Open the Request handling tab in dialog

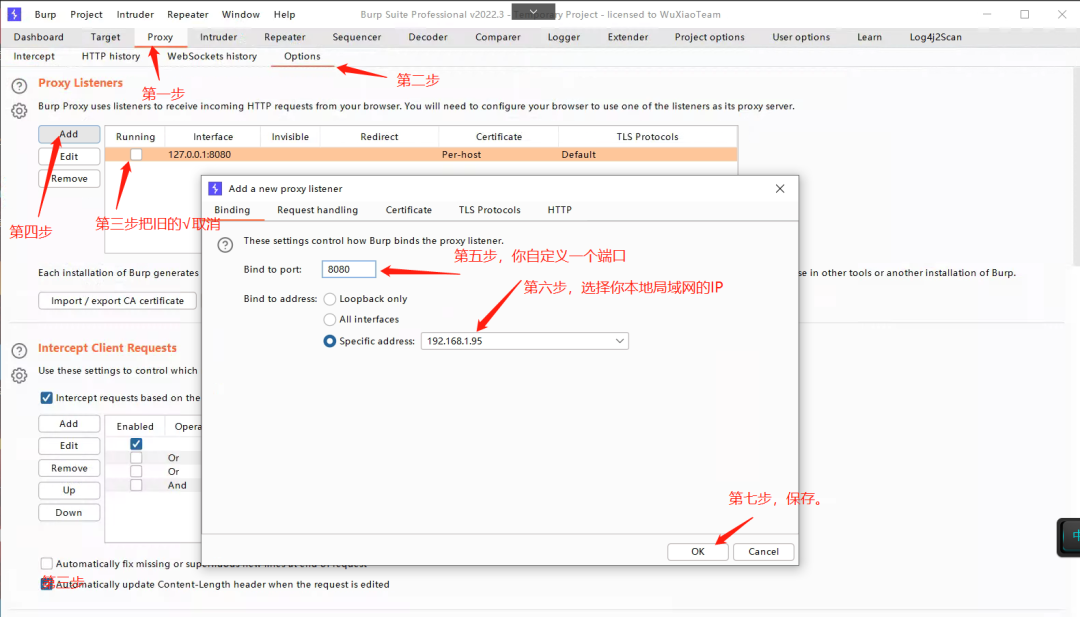coord(318,210)
